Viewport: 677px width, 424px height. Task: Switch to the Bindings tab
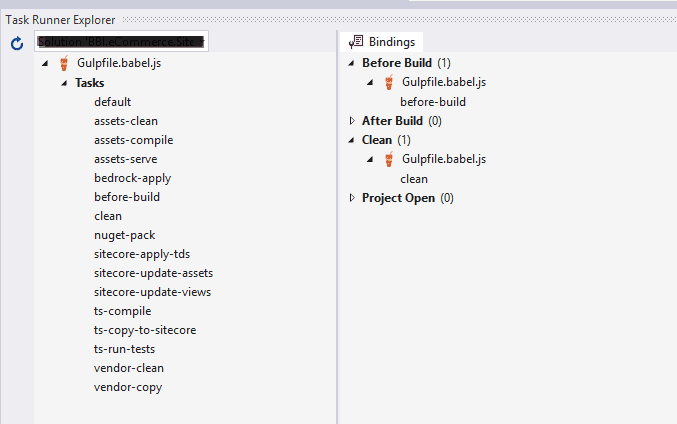pyautogui.click(x=382, y=41)
